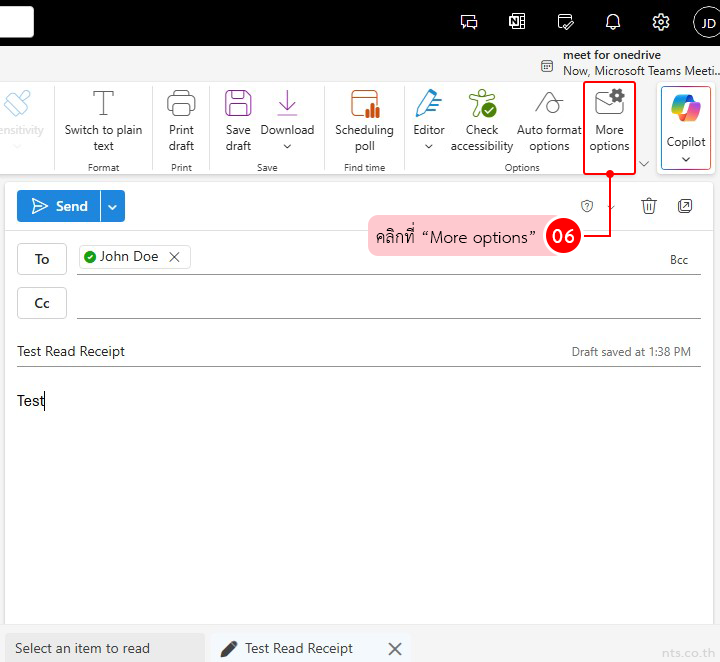Open Auto format options

coord(549,121)
